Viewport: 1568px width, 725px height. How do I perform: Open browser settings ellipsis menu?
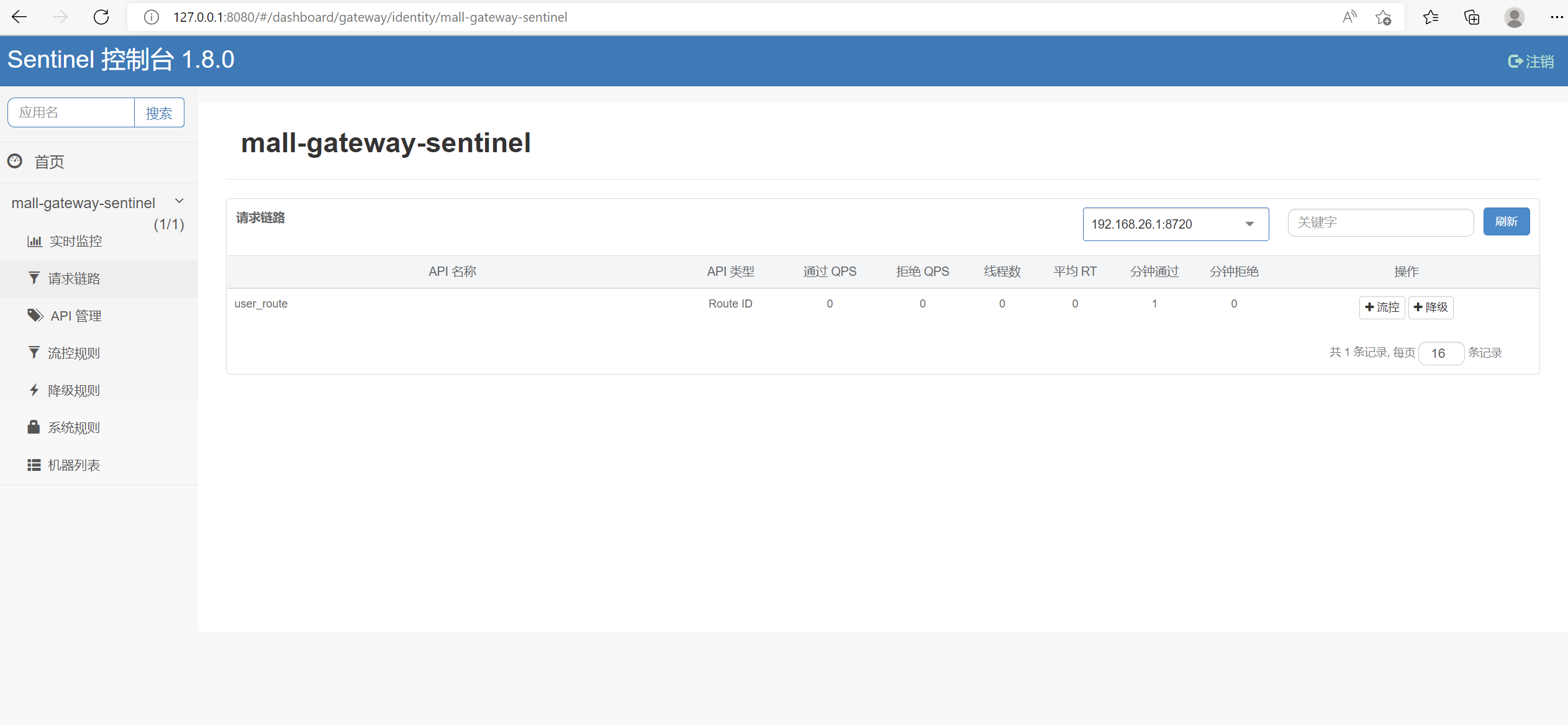point(1556,17)
